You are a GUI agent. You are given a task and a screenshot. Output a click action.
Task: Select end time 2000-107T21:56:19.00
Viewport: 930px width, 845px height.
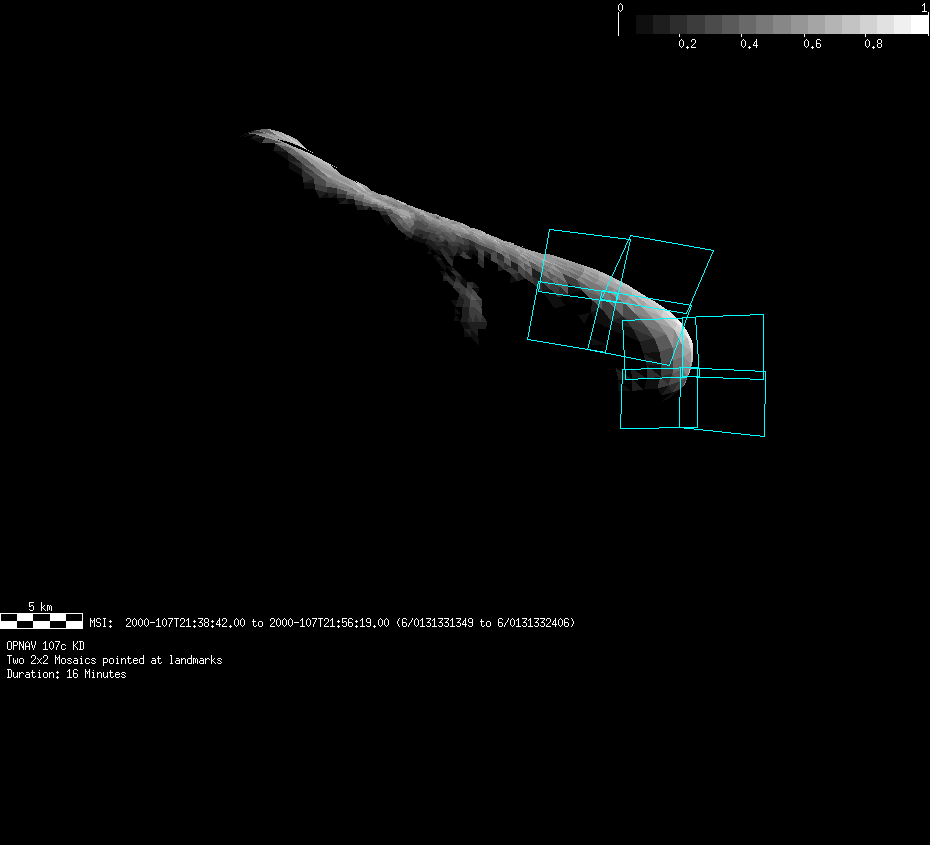(x=329, y=623)
